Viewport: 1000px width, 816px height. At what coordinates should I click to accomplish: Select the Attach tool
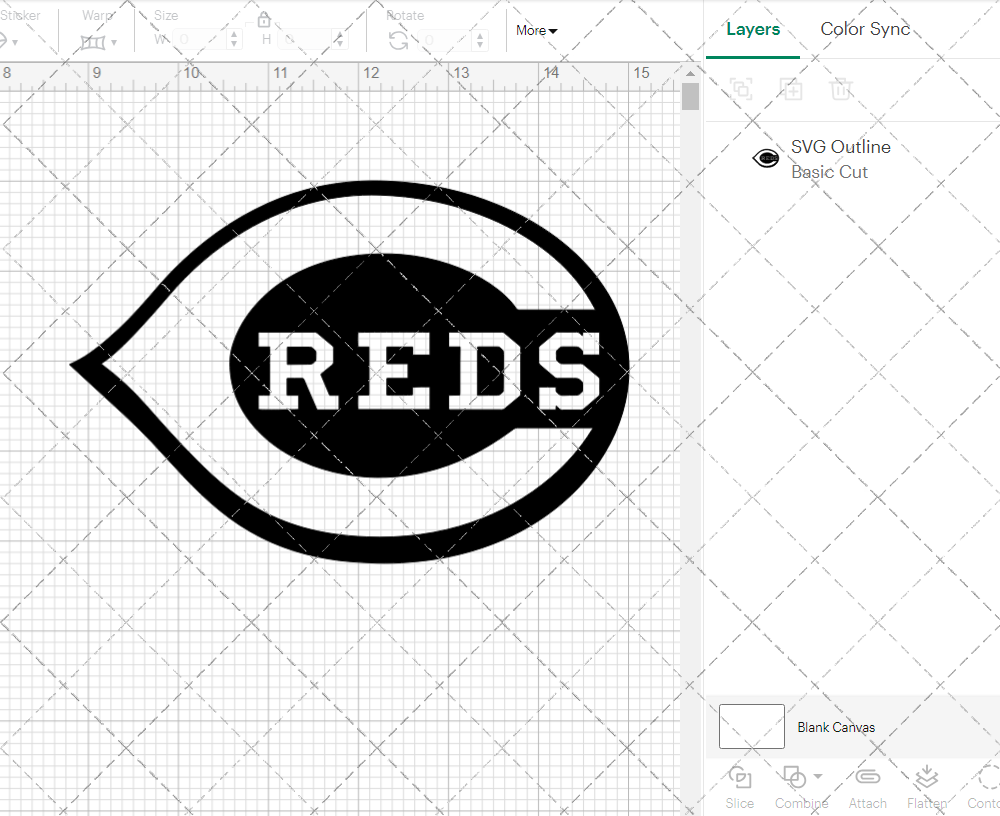[867, 787]
